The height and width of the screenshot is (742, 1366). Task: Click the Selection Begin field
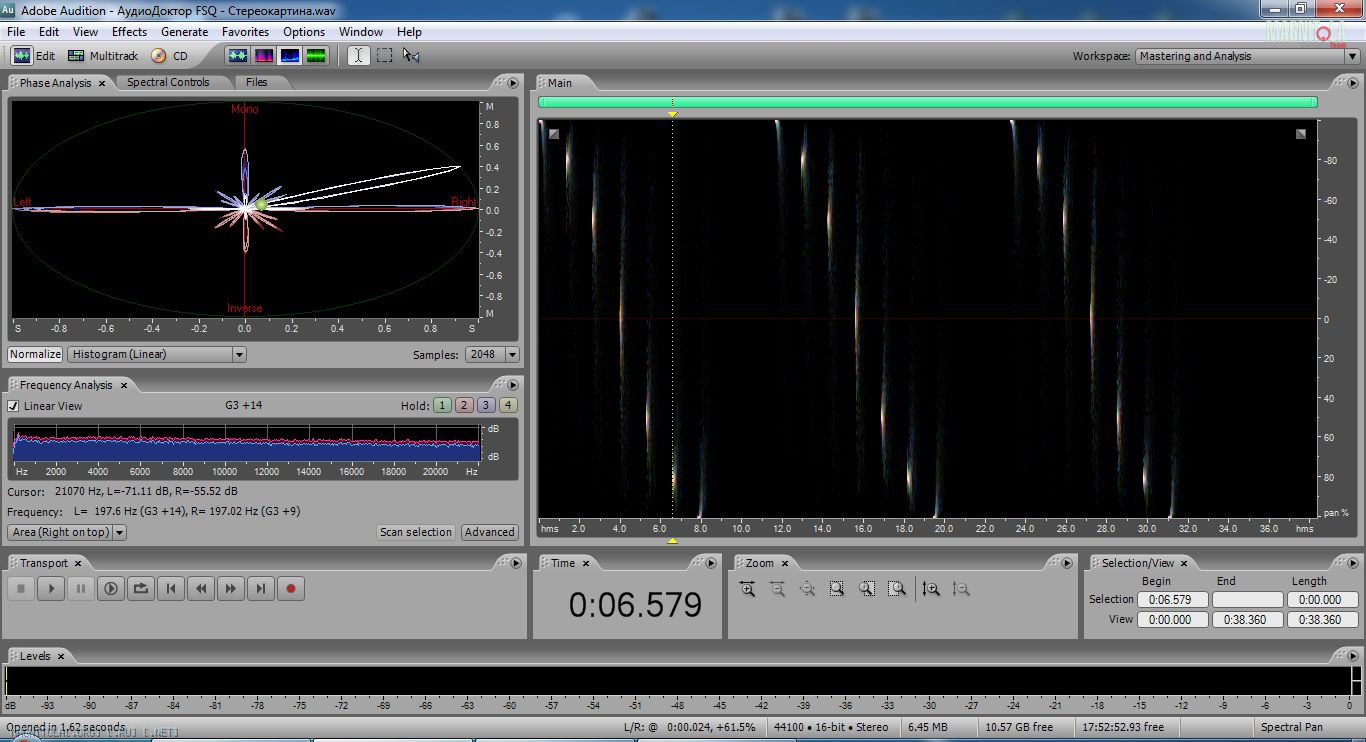1174,599
